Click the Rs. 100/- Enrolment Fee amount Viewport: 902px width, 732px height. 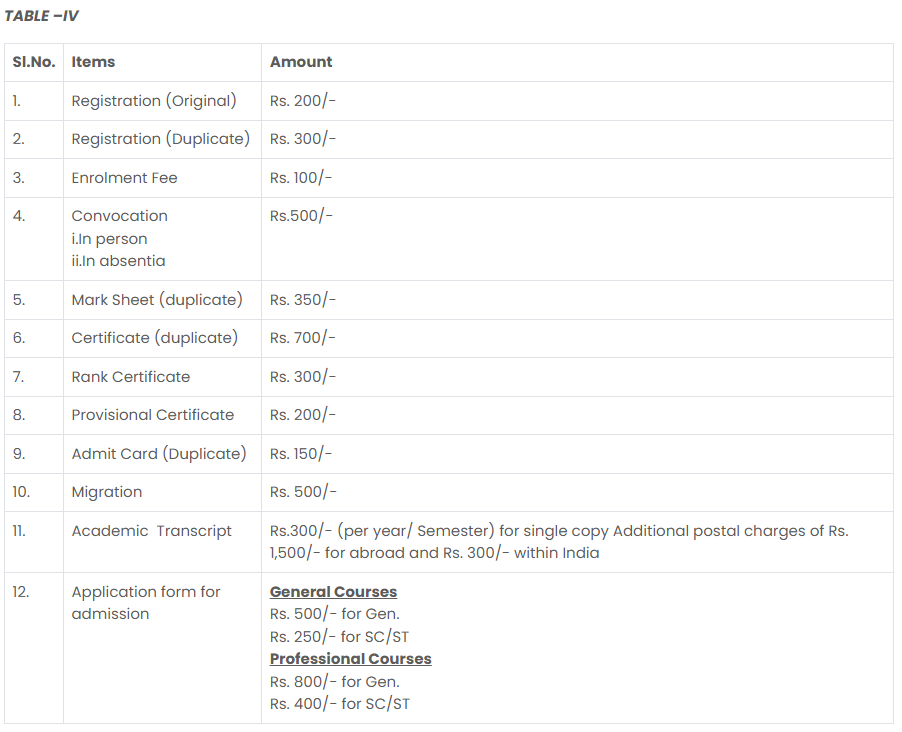click(x=301, y=178)
